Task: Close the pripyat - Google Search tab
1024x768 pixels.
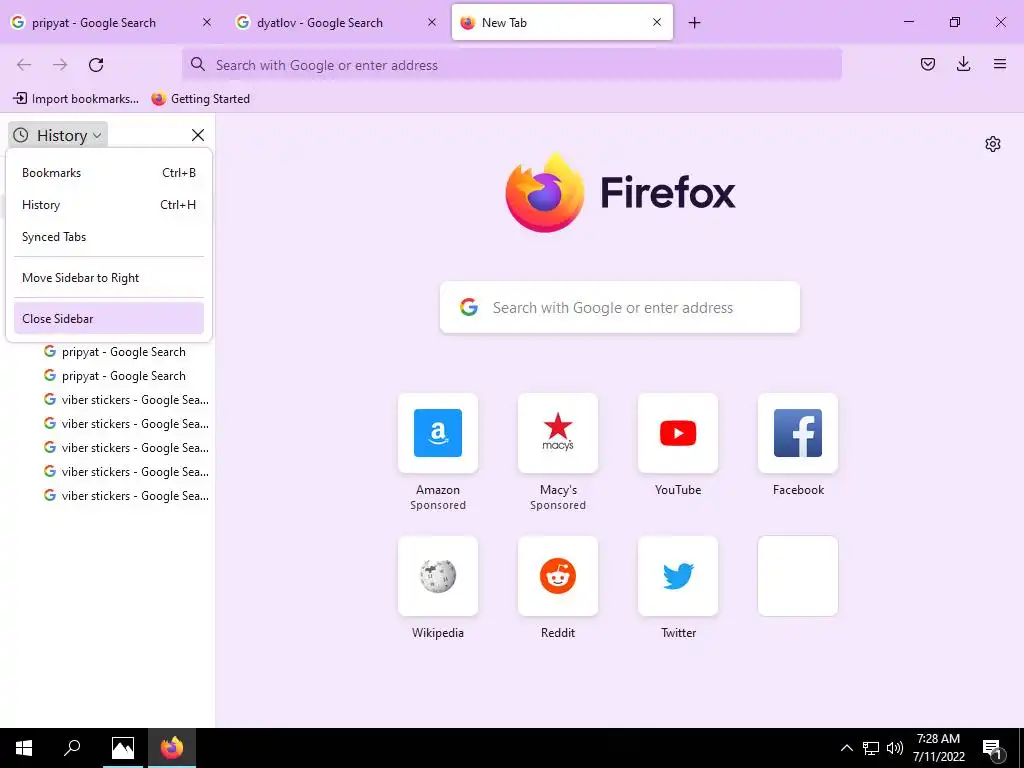Action: click(206, 22)
